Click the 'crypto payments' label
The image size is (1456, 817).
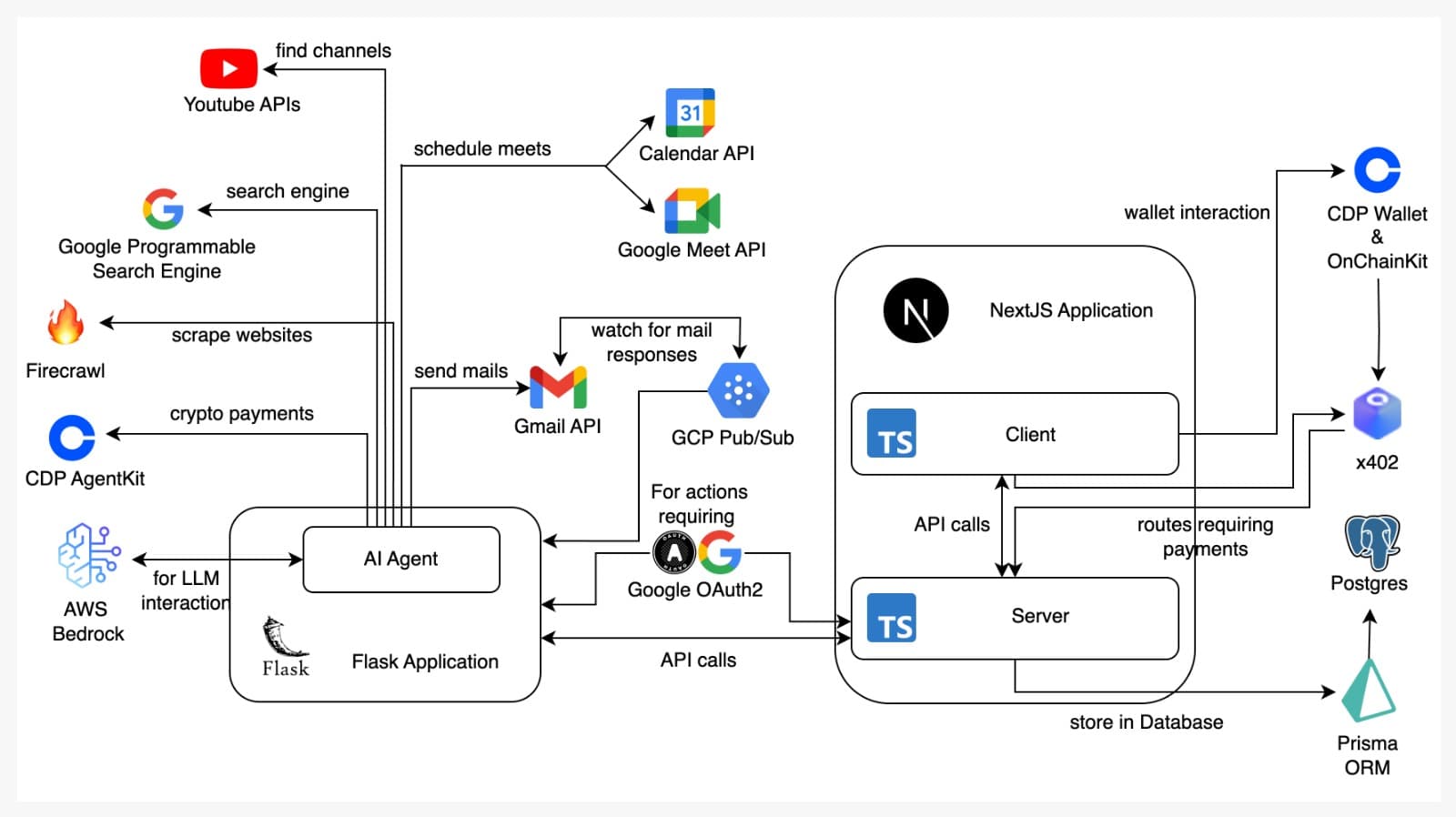tap(242, 413)
